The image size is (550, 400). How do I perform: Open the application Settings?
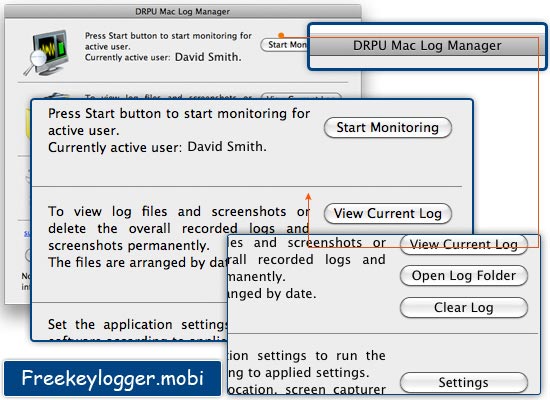click(464, 382)
